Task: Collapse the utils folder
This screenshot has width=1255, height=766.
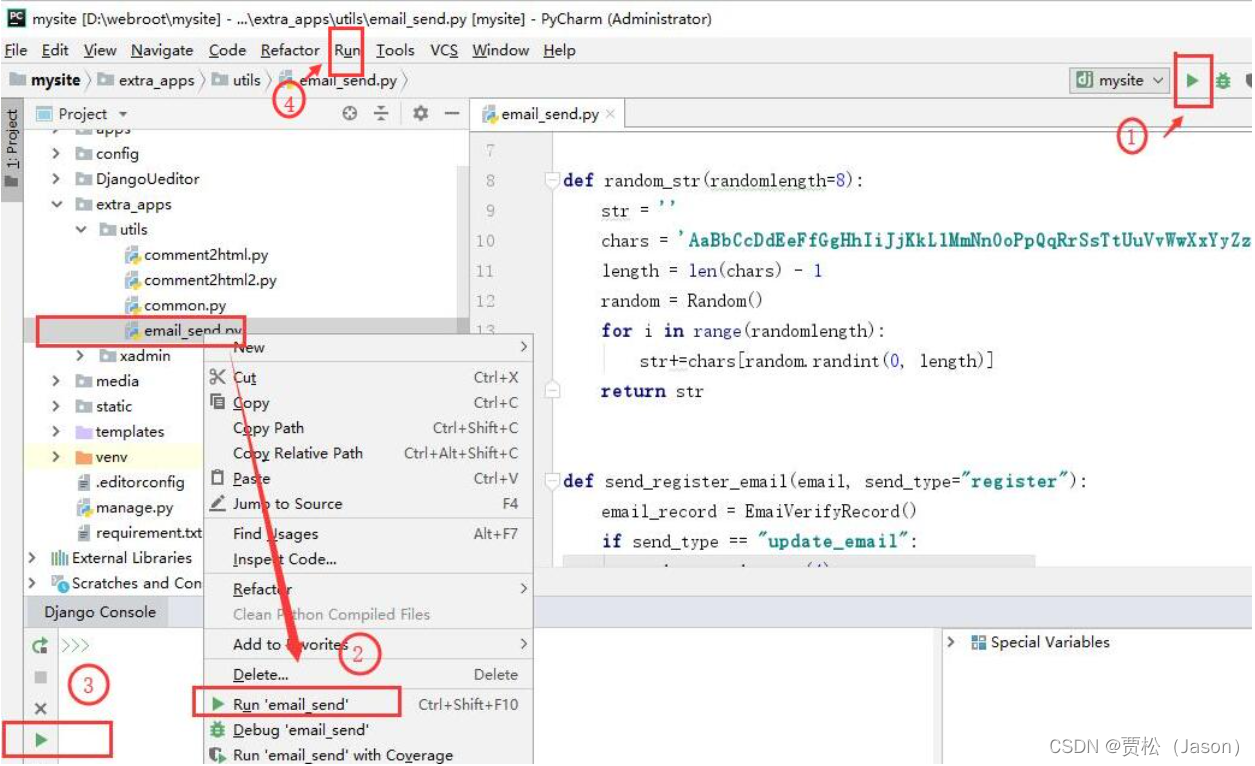Action: pyautogui.click(x=81, y=229)
